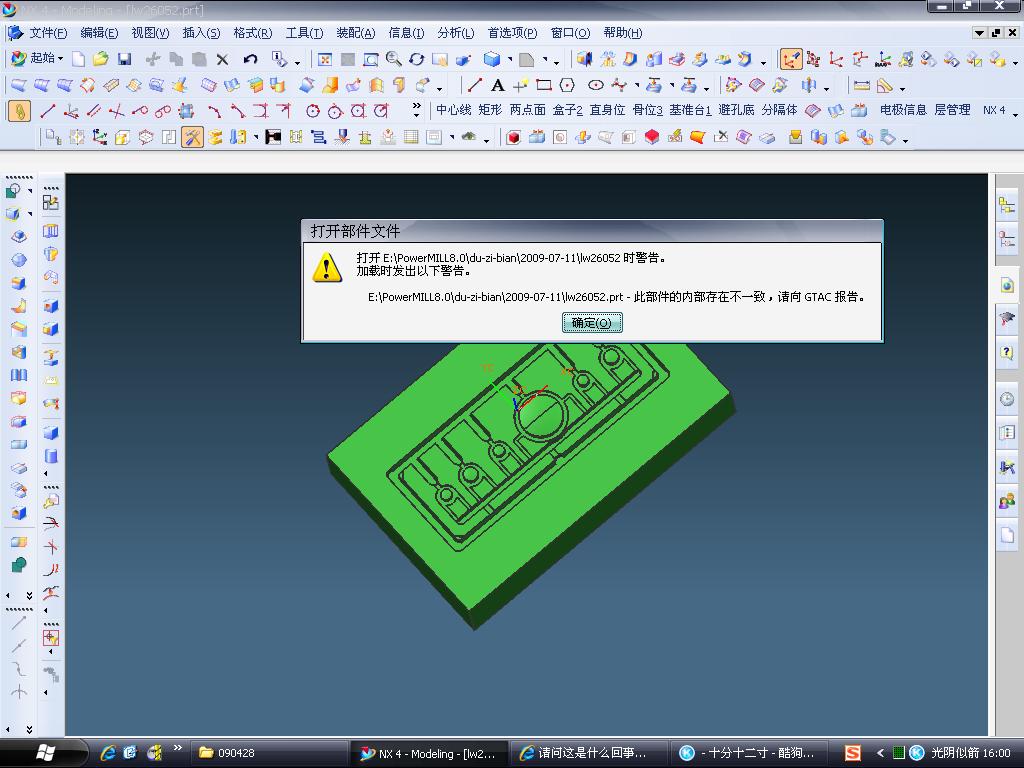Click the 盒子2 toolbar button
The width and height of the screenshot is (1024, 768).
pyautogui.click(x=568, y=110)
